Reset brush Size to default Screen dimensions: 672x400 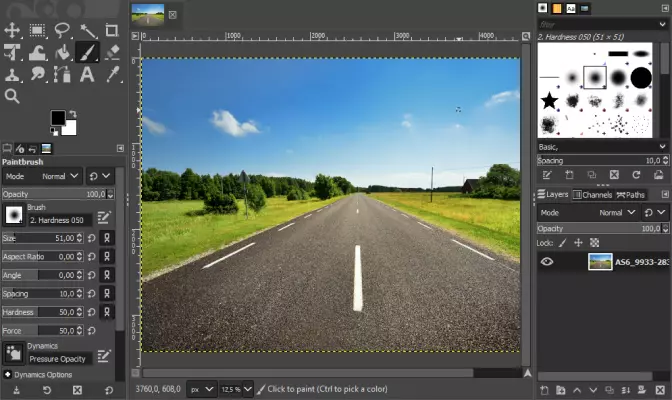(91, 238)
